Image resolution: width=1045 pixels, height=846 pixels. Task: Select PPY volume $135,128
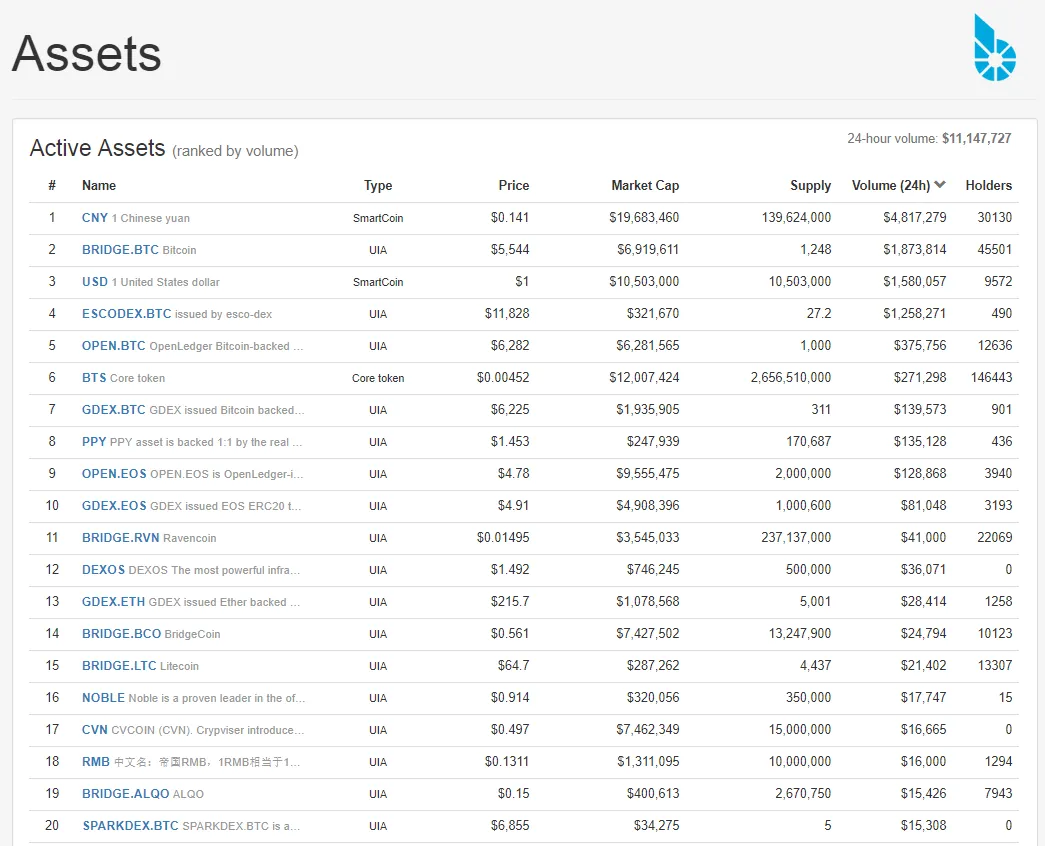920,441
